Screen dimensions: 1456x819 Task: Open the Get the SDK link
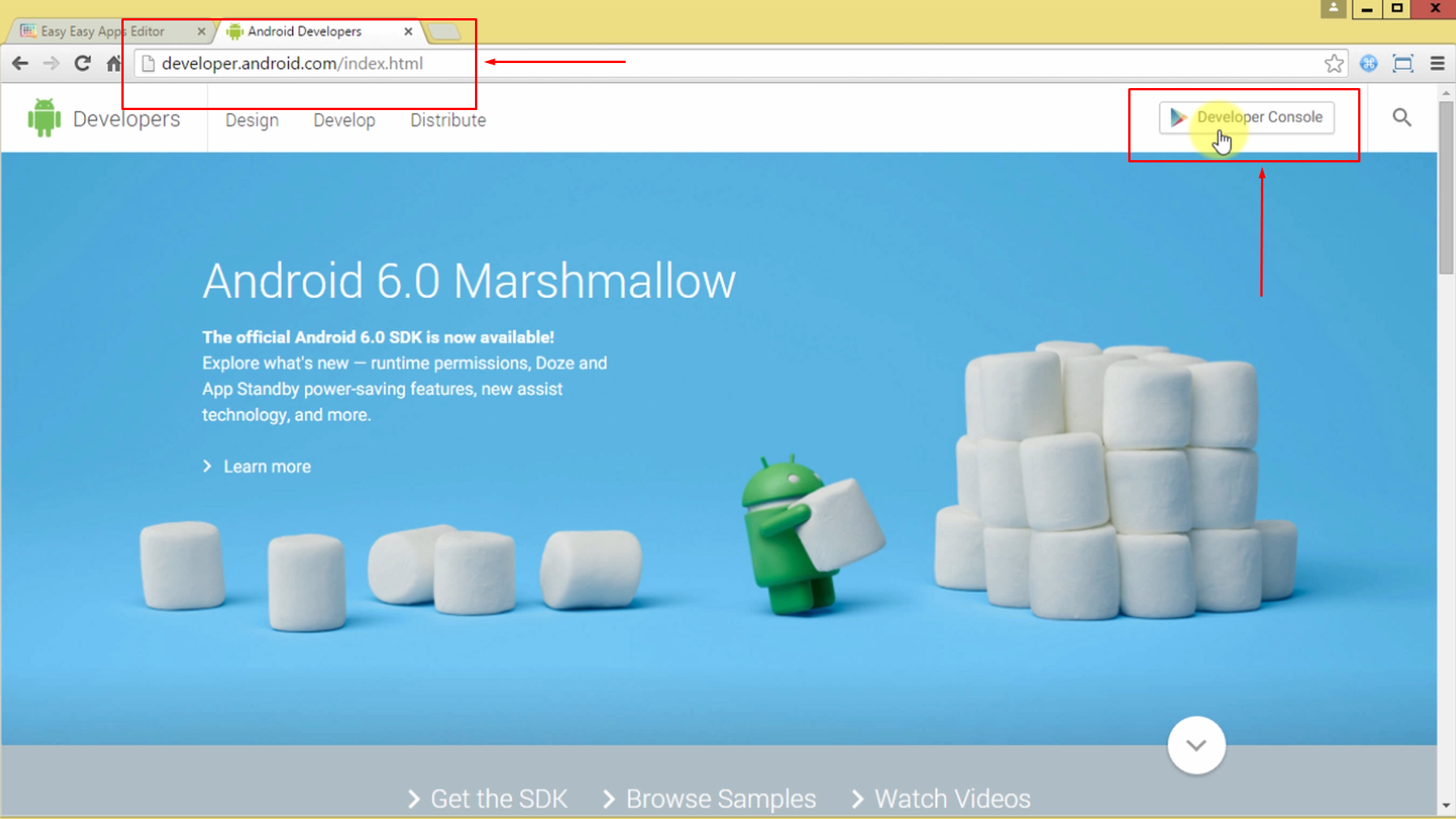pos(488,799)
